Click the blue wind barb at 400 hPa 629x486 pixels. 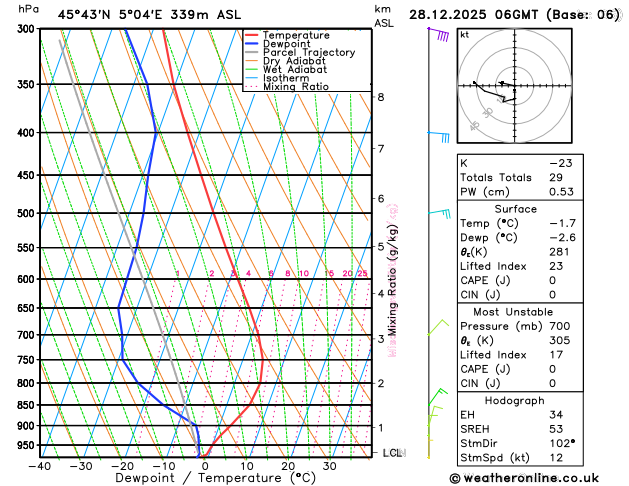tap(439, 137)
